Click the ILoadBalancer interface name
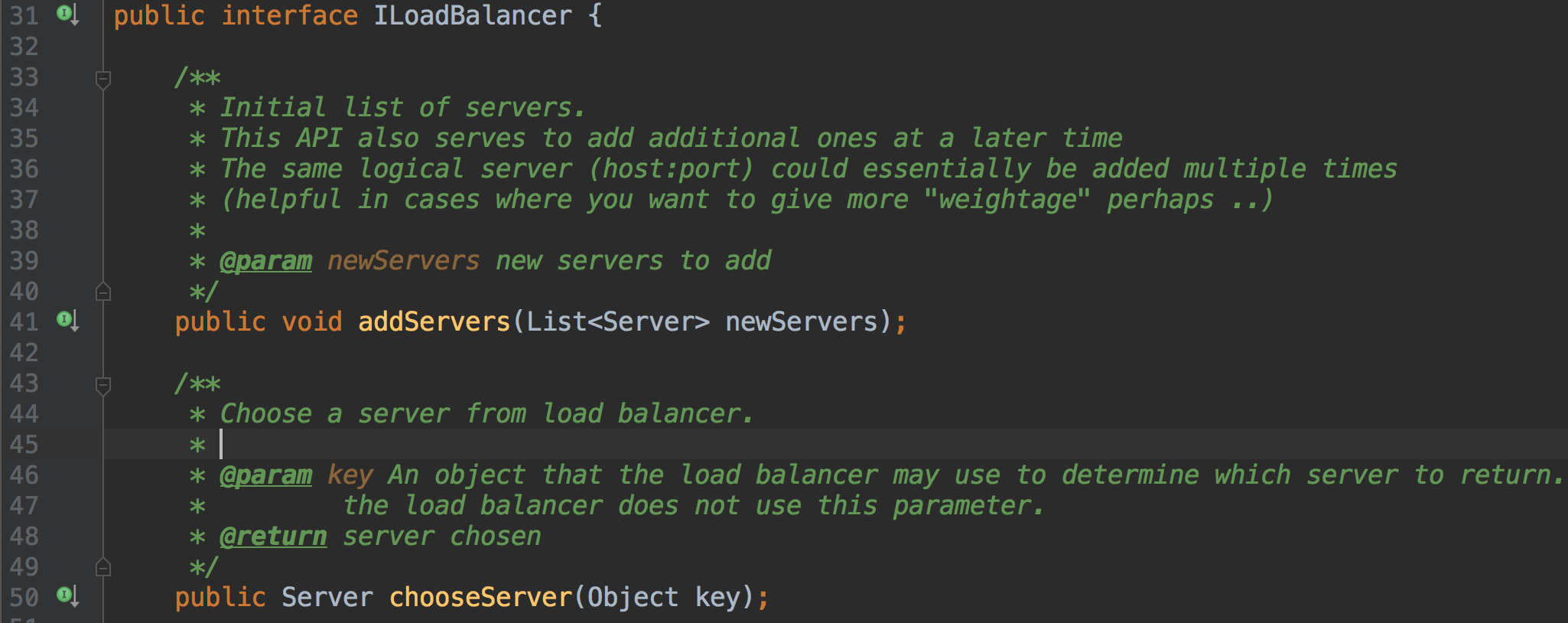Image resolution: width=1568 pixels, height=623 pixels. [472, 16]
